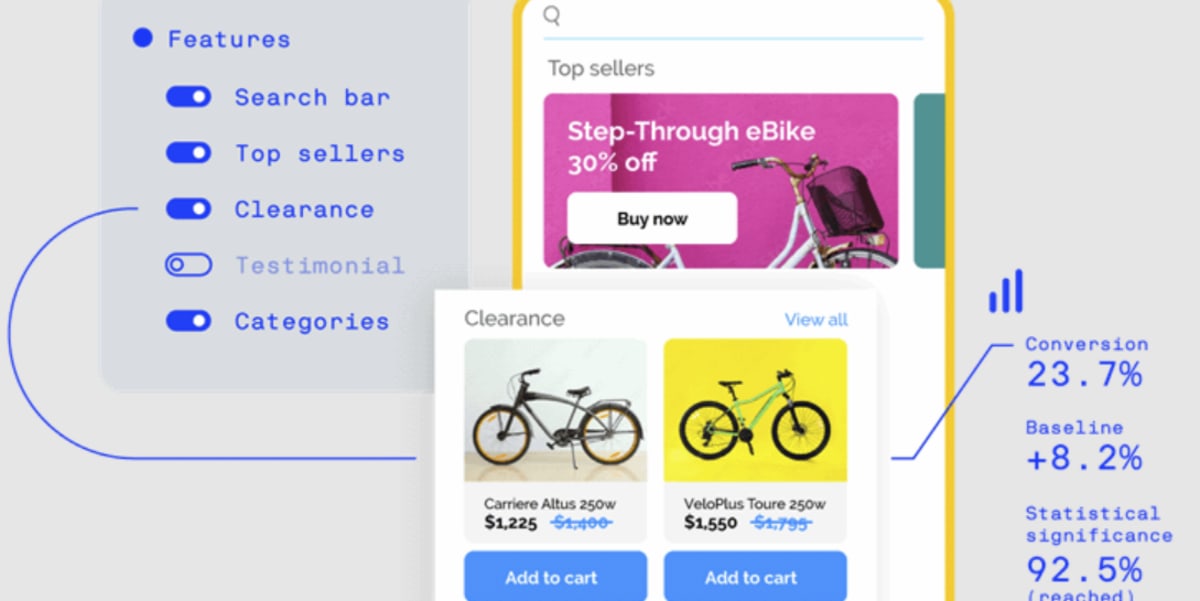This screenshot has width=1200, height=601.
Task: Open the View all link for Clearance
Action: pyautogui.click(x=816, y=318)
